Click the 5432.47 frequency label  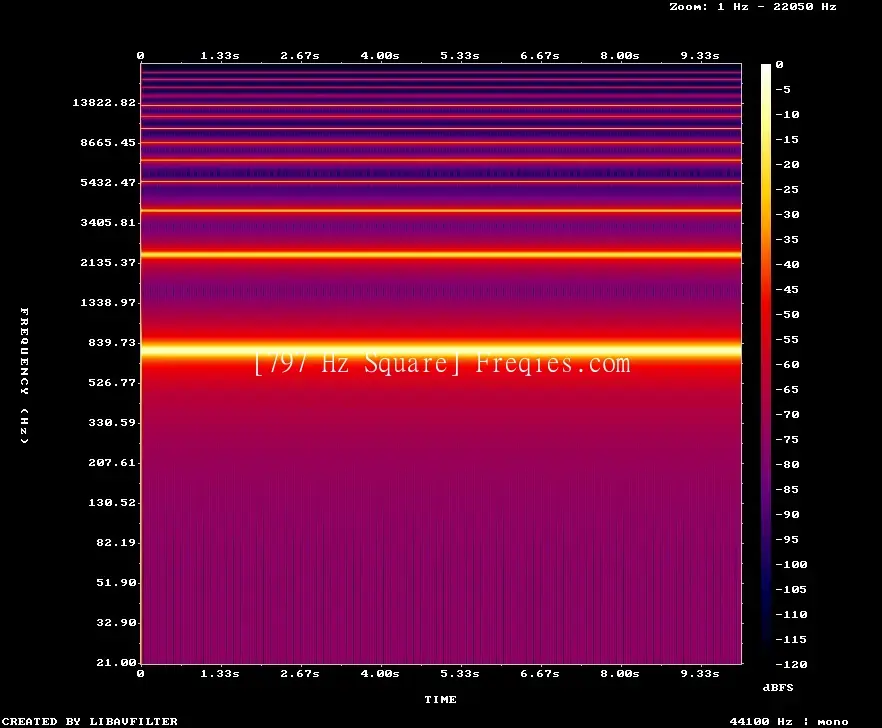(x=108, y=182)
